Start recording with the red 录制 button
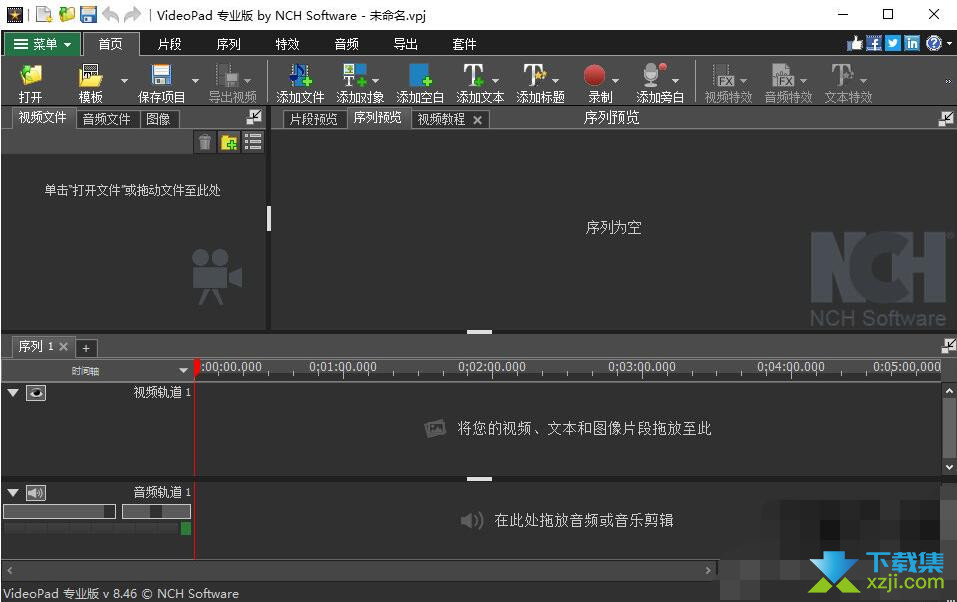Viewport: 957px width, 602px height. coord(594,76)
